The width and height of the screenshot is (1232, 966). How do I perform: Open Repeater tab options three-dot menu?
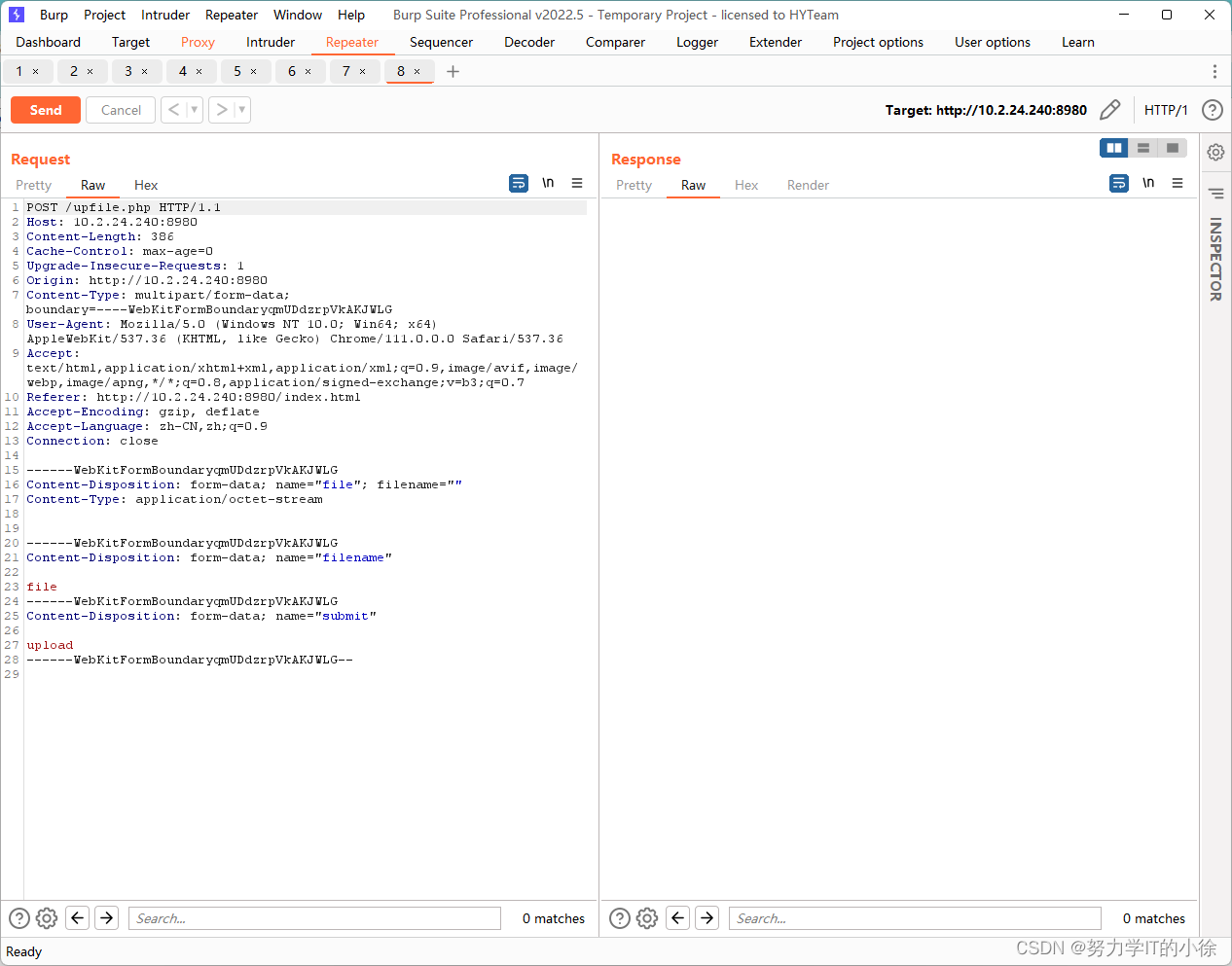1214,71
